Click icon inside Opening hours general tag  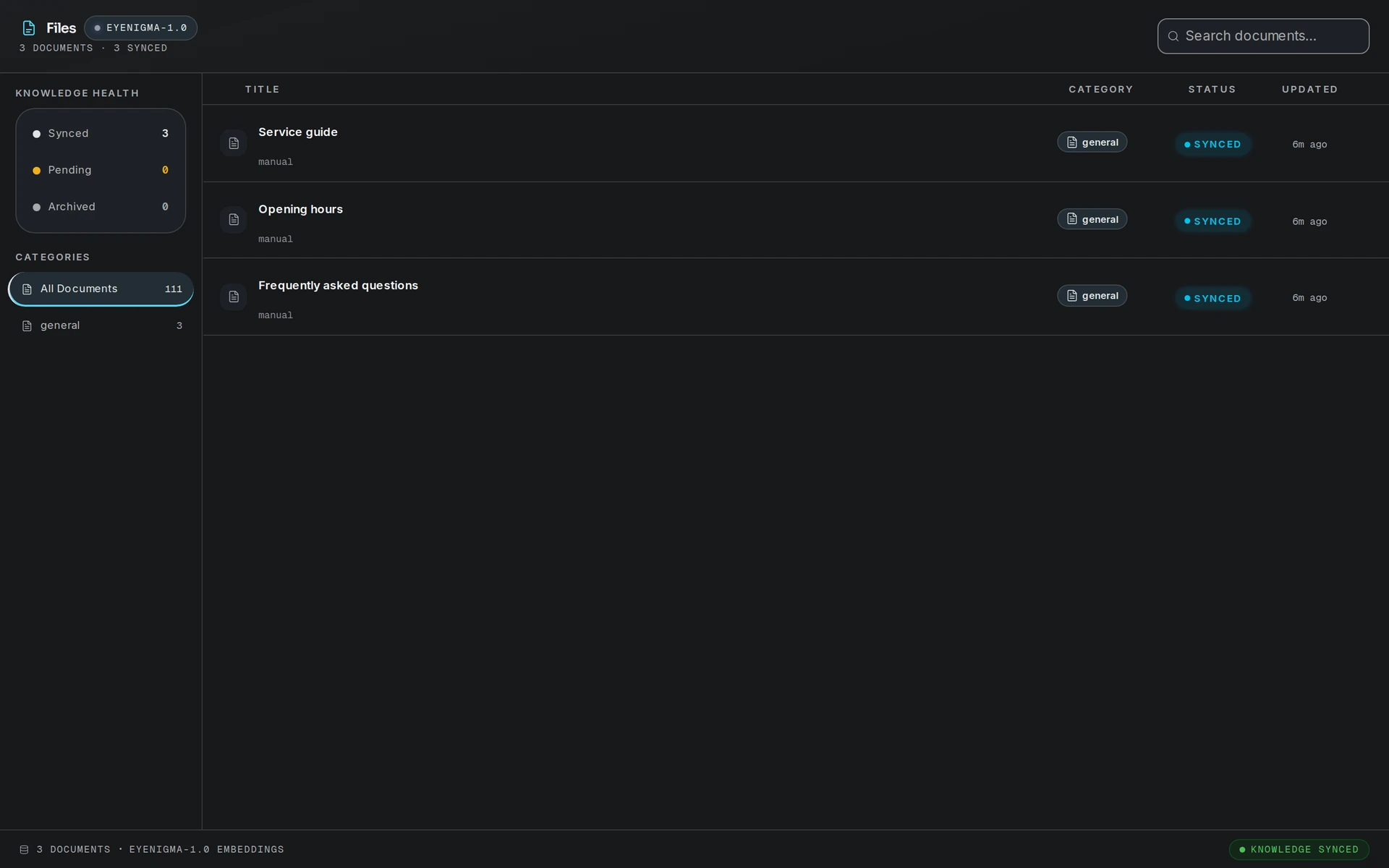click(1072, 219)
